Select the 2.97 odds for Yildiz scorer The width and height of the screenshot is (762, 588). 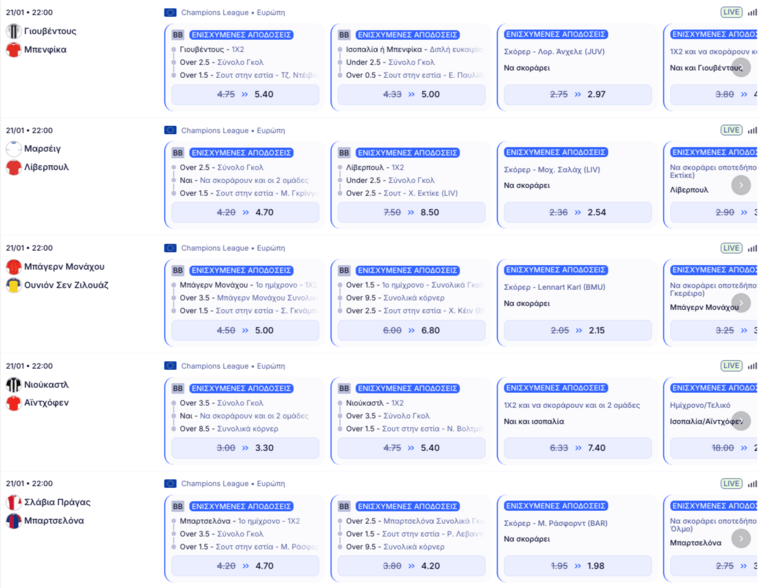578,94
